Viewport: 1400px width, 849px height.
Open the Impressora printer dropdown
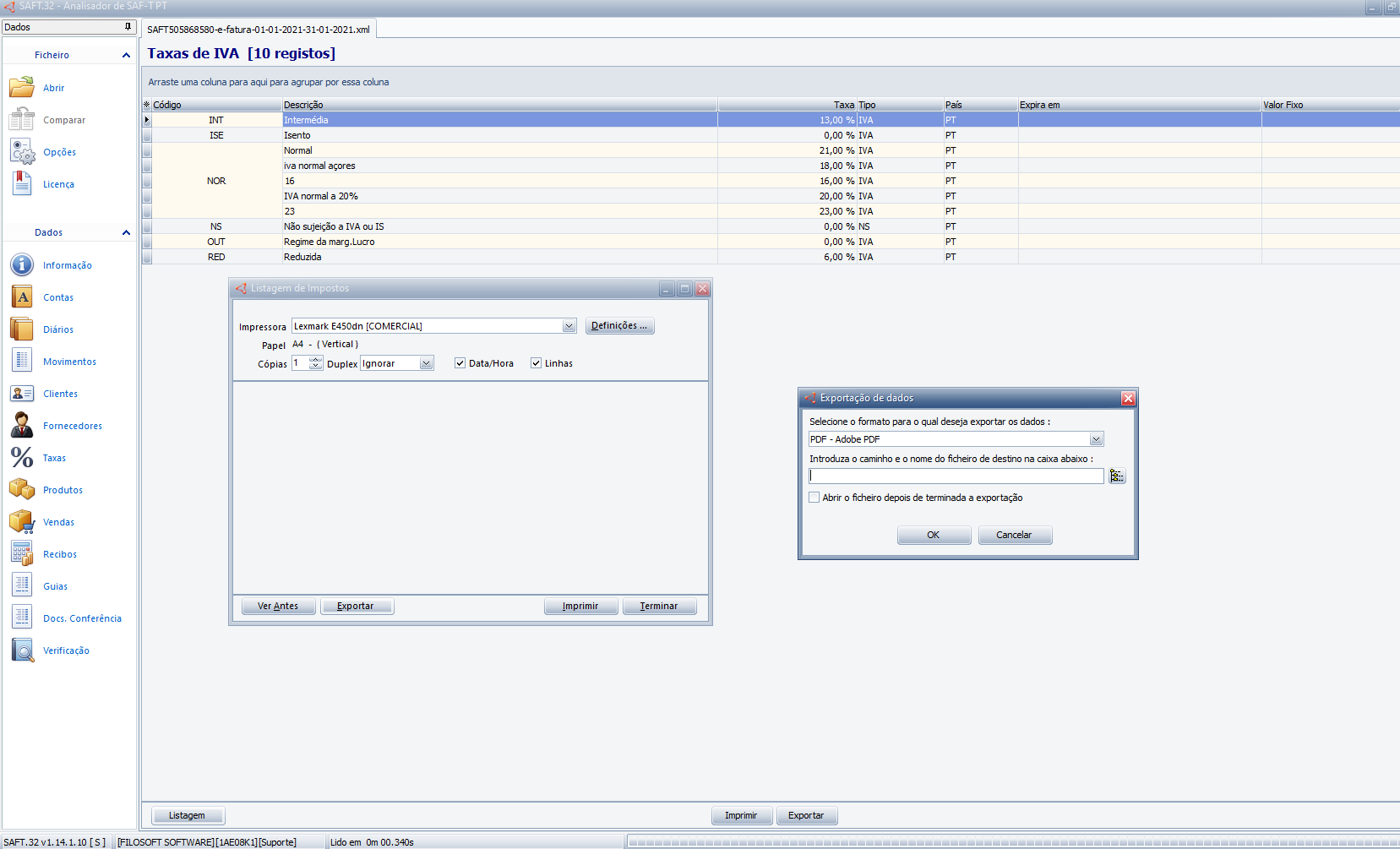click(569, 326)
